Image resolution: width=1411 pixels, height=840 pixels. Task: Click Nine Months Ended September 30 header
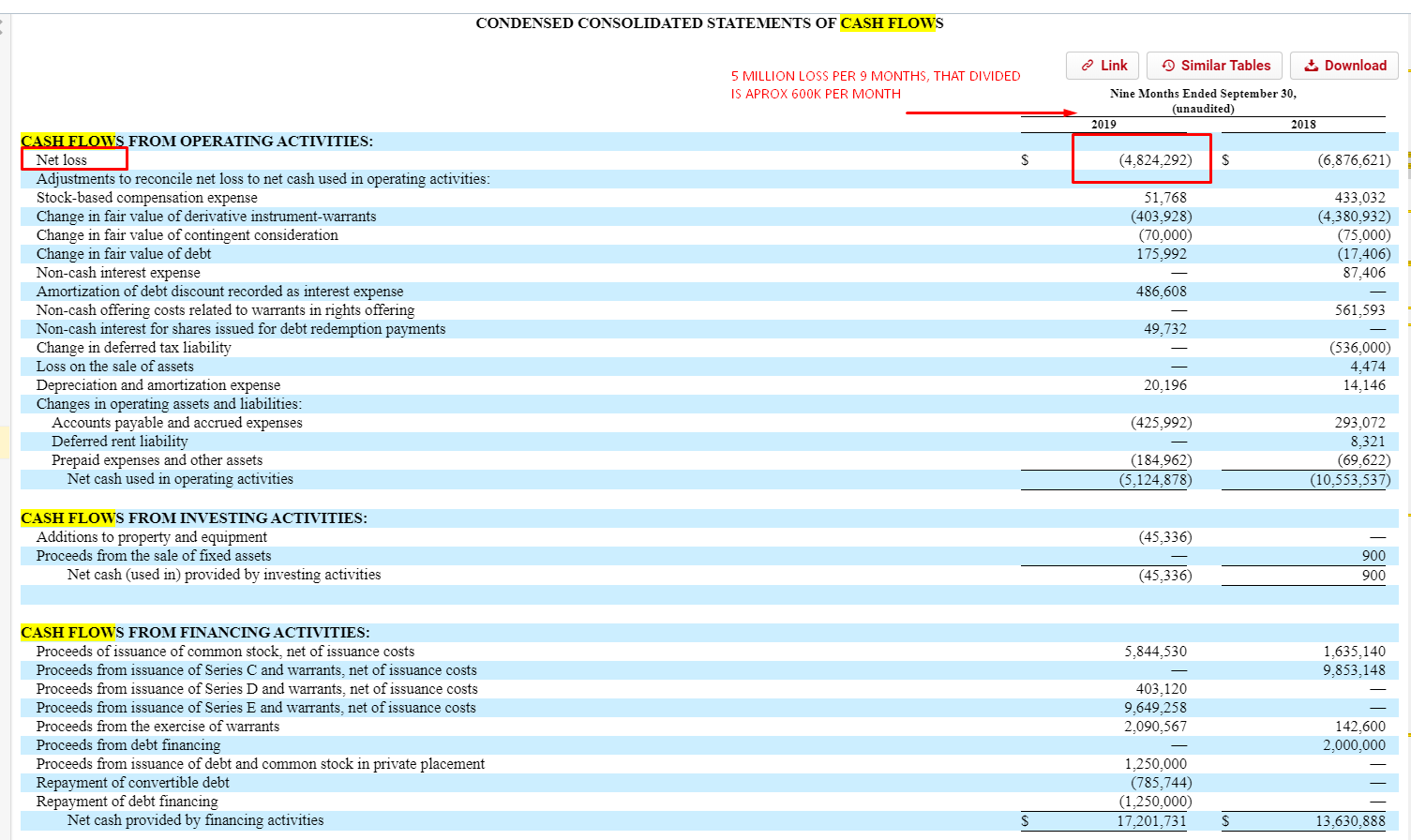[1203, 94]
